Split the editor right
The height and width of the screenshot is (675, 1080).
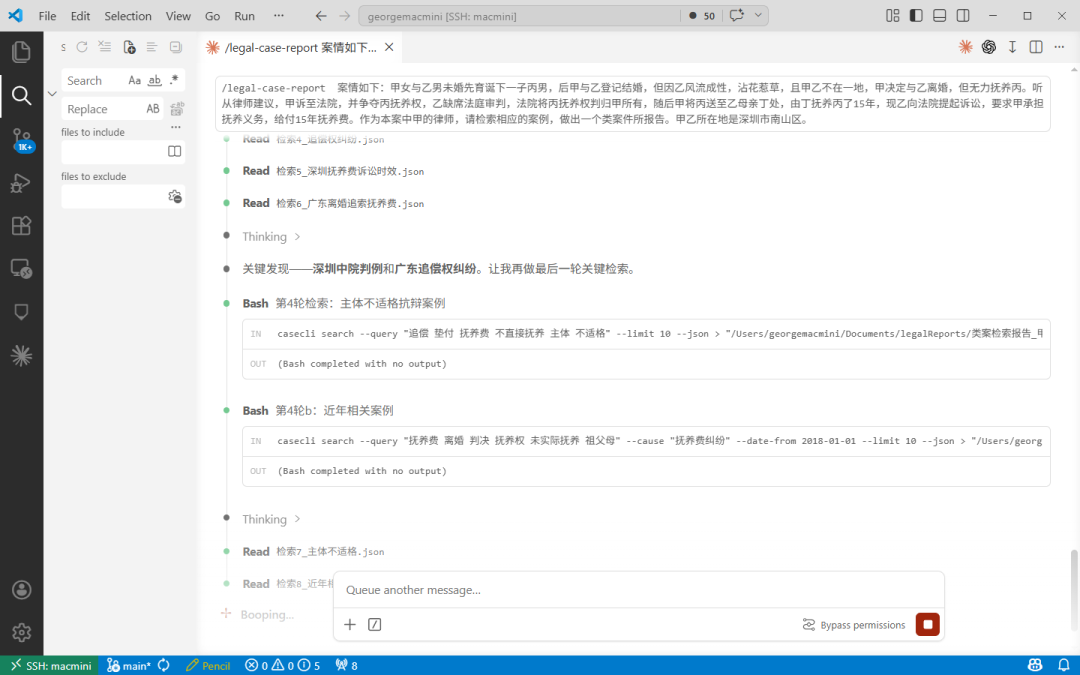pyautogui.click(x=1036, y=47)
